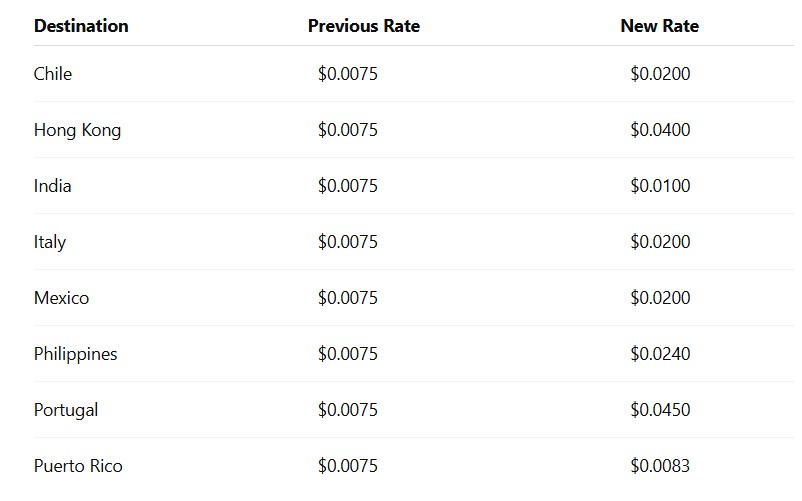Image resolution: width=802 pixels, height=501 pixels.
Task: Click Chile's previous rate $0.0075
Action: [x=348, y=74]
